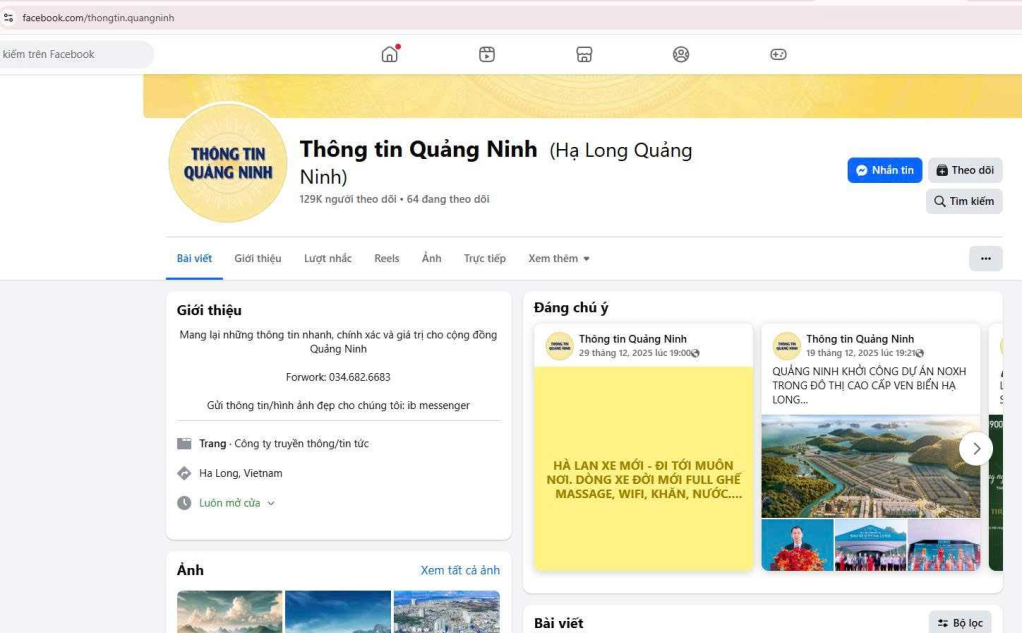Open the Marketplace icon
This screenshot has height=633, width=1022.
(584, 54)
